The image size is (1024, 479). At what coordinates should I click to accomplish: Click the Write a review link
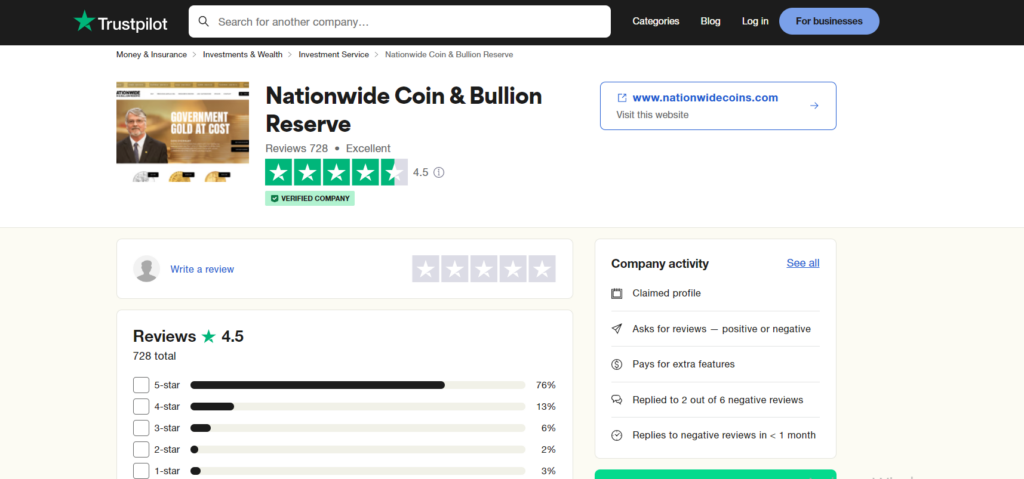[202, 269]
